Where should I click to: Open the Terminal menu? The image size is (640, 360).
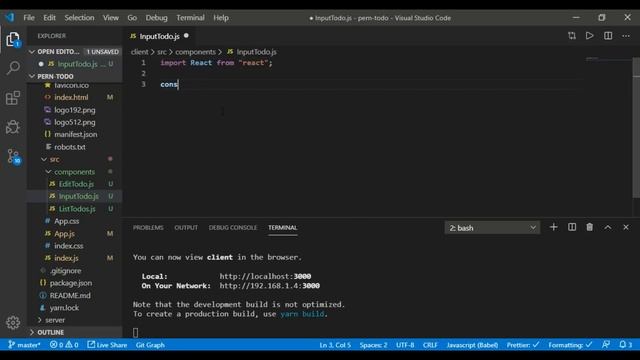click(190, 18)
